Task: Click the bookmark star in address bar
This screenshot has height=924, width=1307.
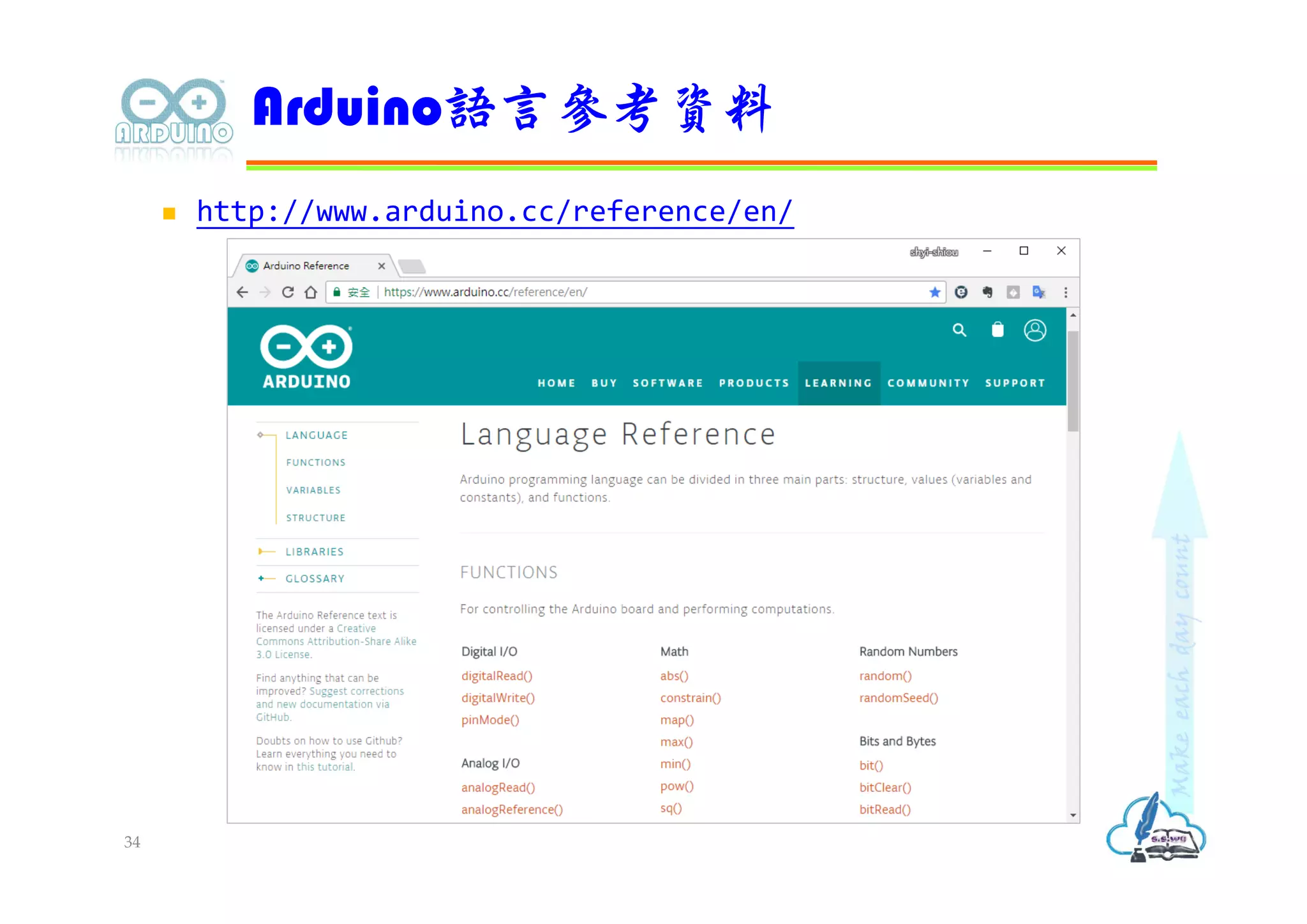Action: [x=935, y=292]
